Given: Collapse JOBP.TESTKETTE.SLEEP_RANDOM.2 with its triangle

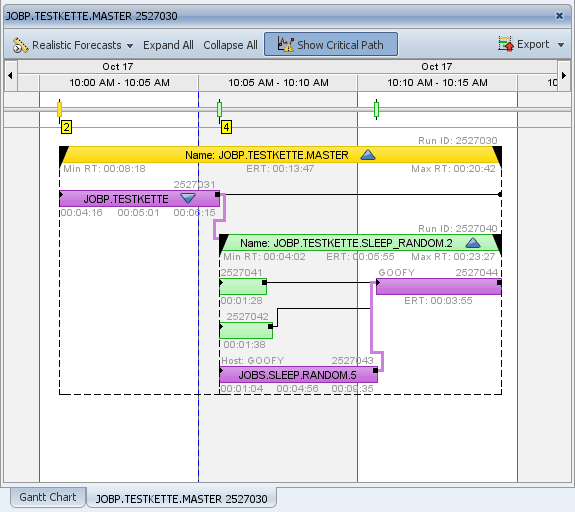Looking at the screenshot, I should coord(473,242).
